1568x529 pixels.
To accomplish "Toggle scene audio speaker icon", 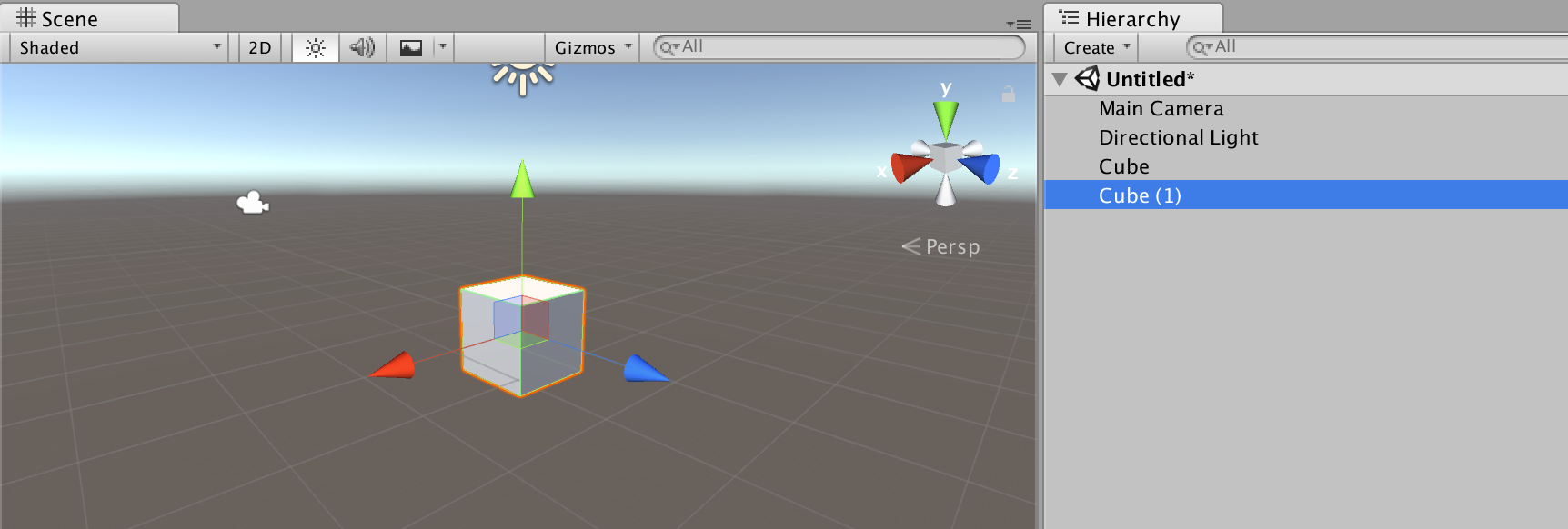I will pos(362,48).
